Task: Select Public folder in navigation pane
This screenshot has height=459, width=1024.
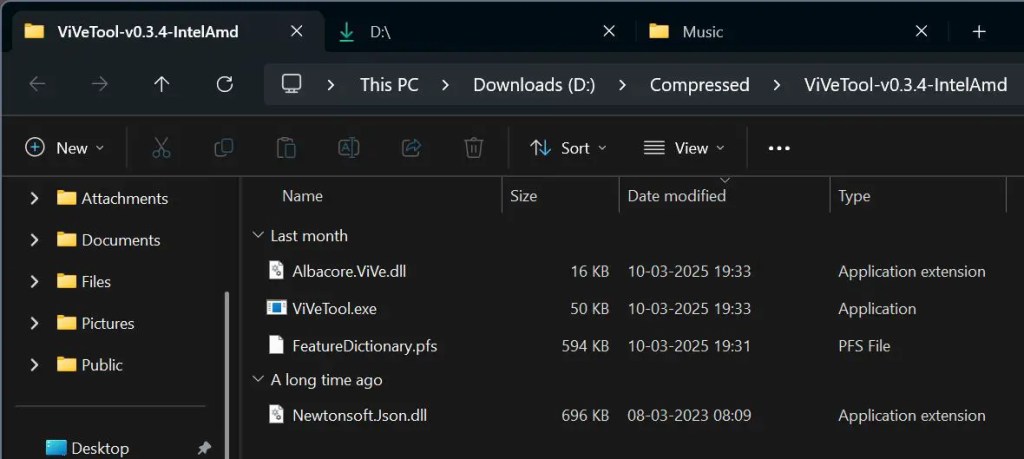Action: pyautogui.click(x=102, y=365)
